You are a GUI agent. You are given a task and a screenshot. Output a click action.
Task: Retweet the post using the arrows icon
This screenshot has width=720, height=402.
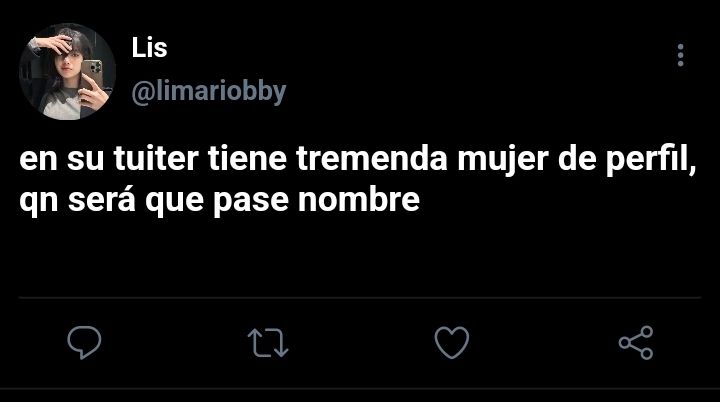268,343
